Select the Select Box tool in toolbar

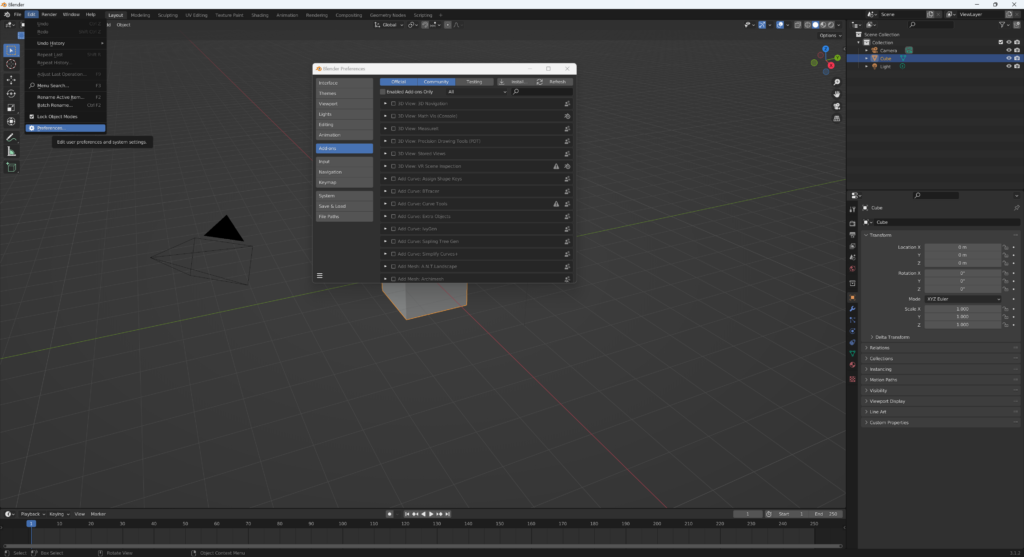coord(11,50)
